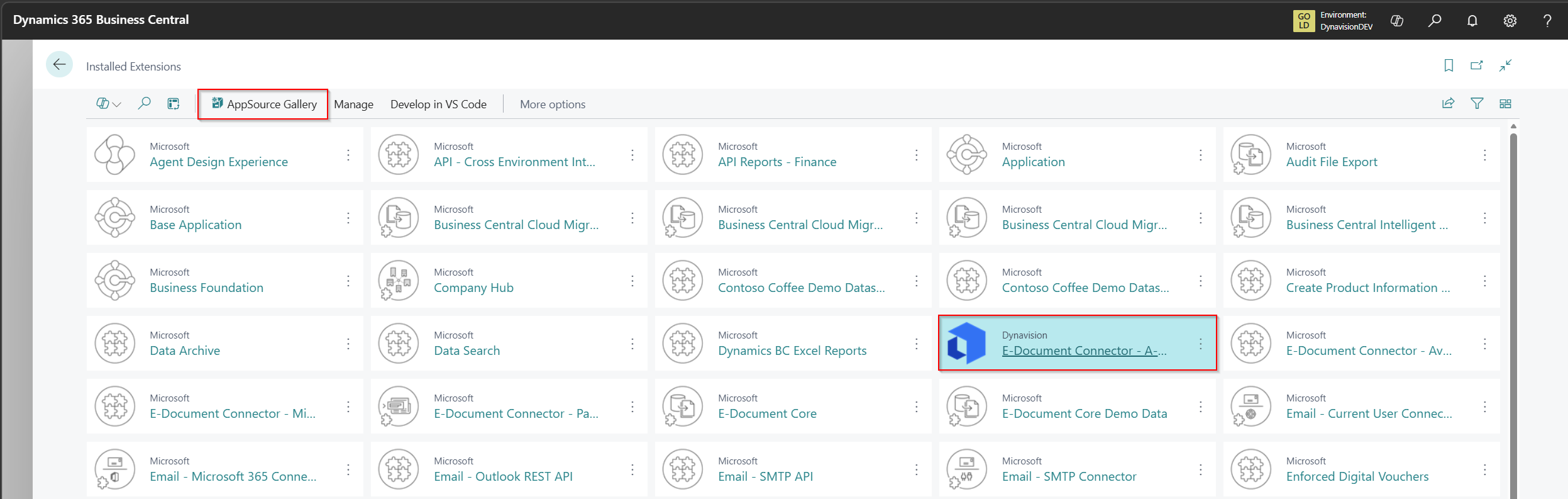The height and width of the screenshot is (499, 1568).
Task: Open the E-Document Connector - Mi... link
Action: click(x=233, y=414)
